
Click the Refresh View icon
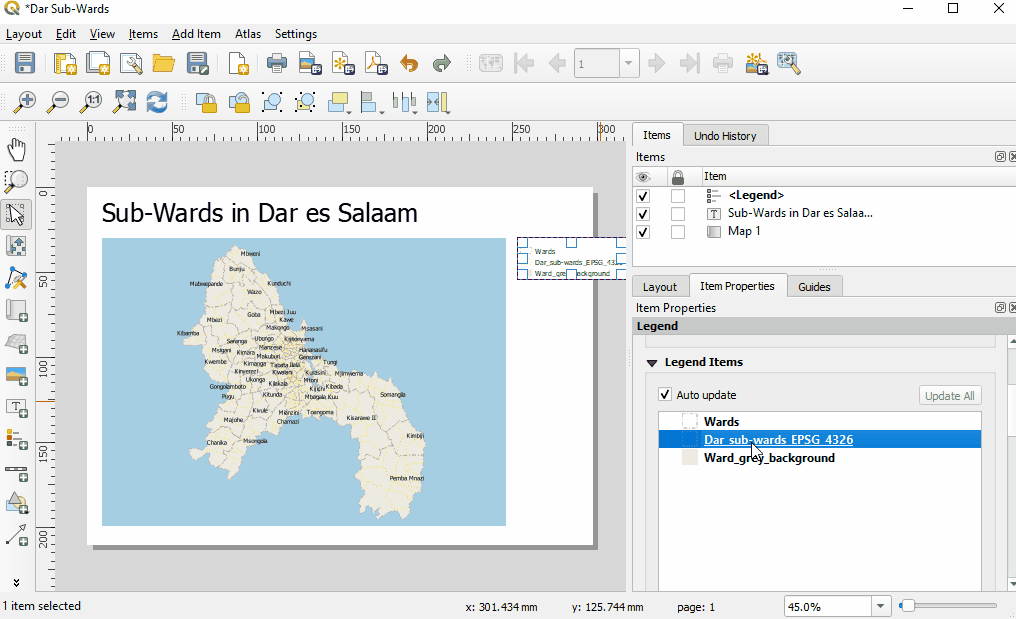157,102
